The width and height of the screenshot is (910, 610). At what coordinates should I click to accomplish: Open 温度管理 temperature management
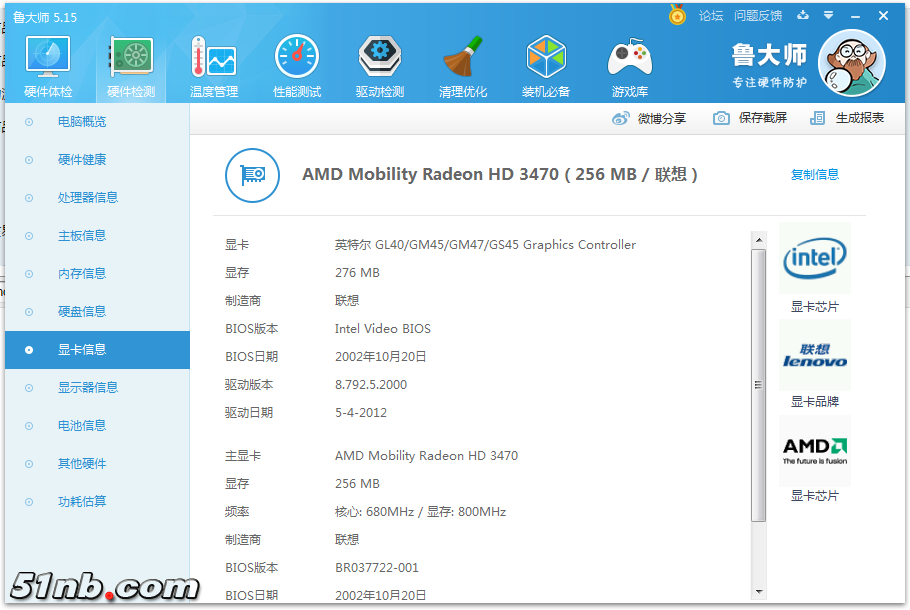coord(214,67)
